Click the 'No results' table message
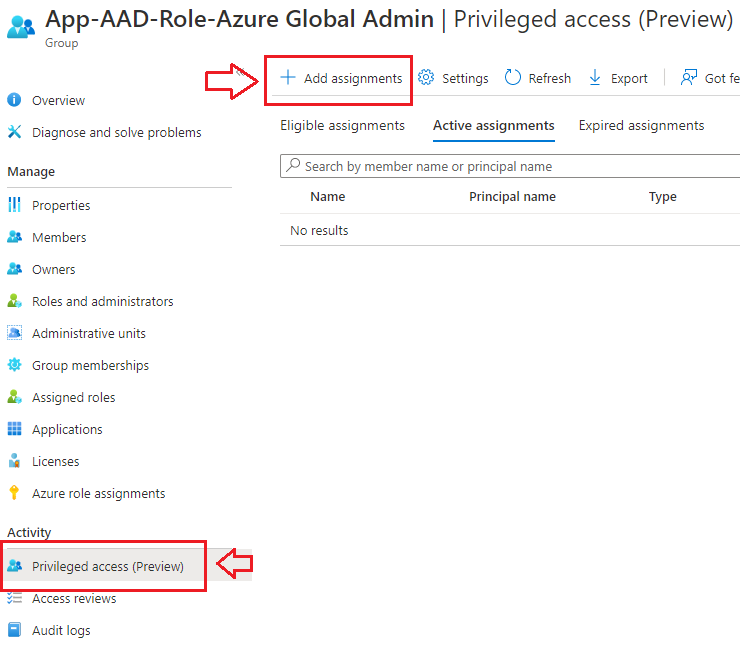The height and width of the screenshot is (649, 740). coord(319,230)
